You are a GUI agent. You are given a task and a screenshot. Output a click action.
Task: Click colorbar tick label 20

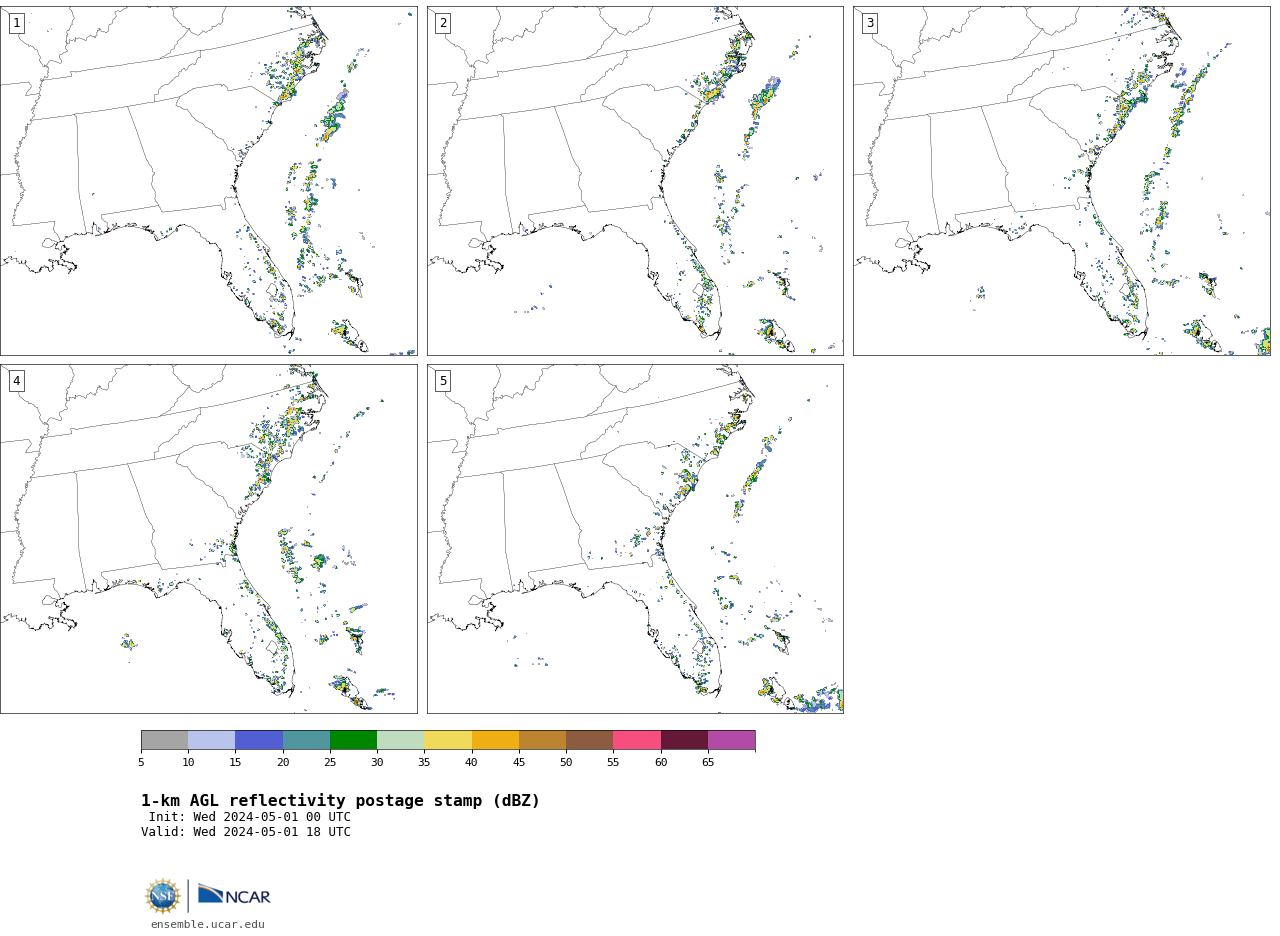pyautogui.click(x=283, y=763)
